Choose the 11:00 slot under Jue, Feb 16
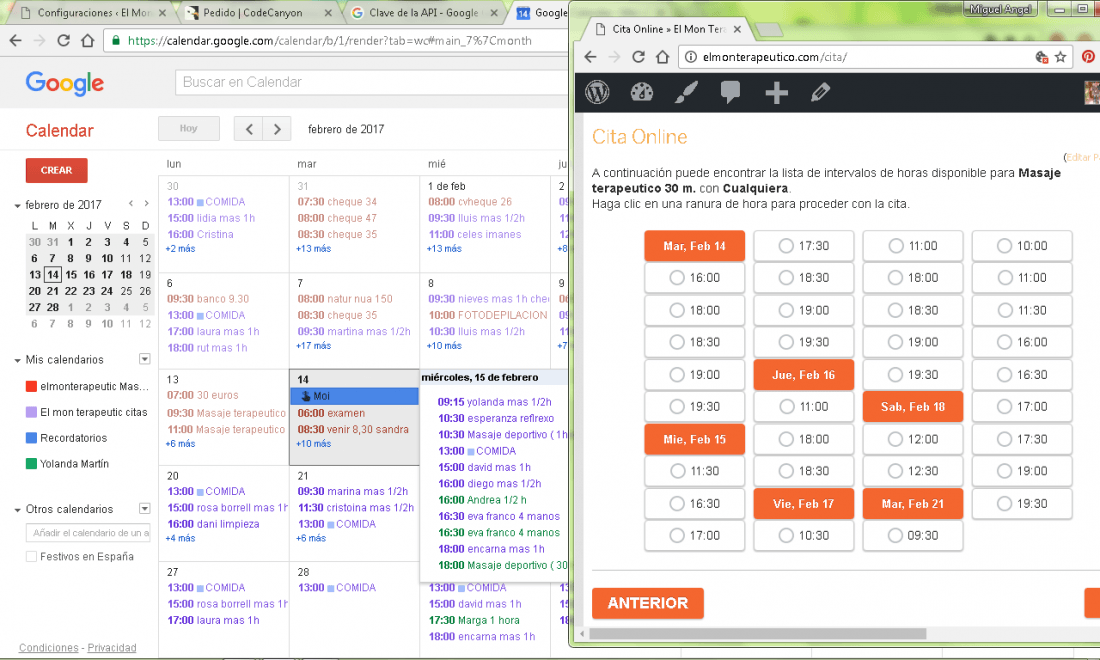Image resolution: width=1100 pixels, height=660 pixels. (804, 406)
